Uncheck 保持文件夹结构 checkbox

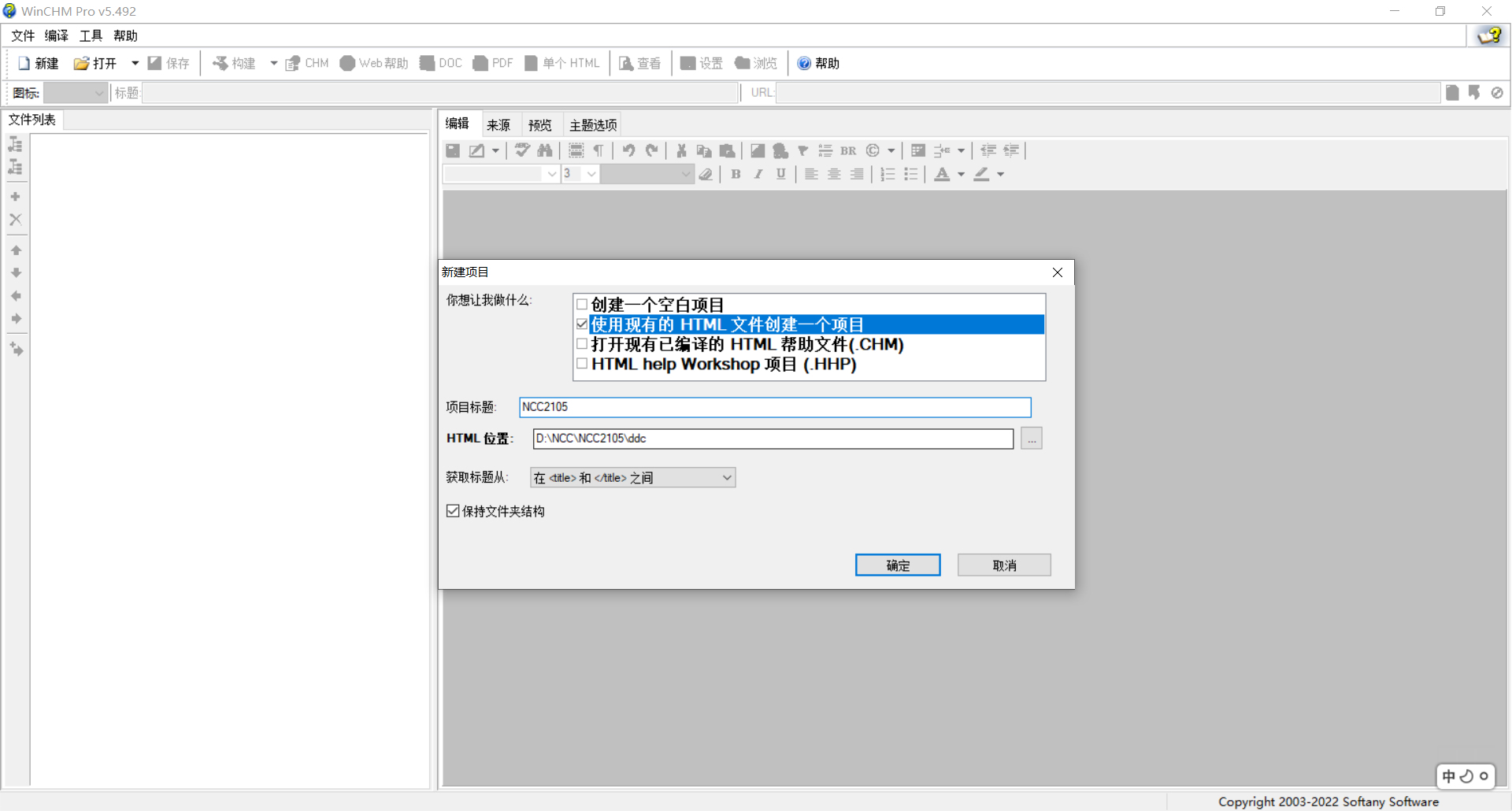point(452,510)
